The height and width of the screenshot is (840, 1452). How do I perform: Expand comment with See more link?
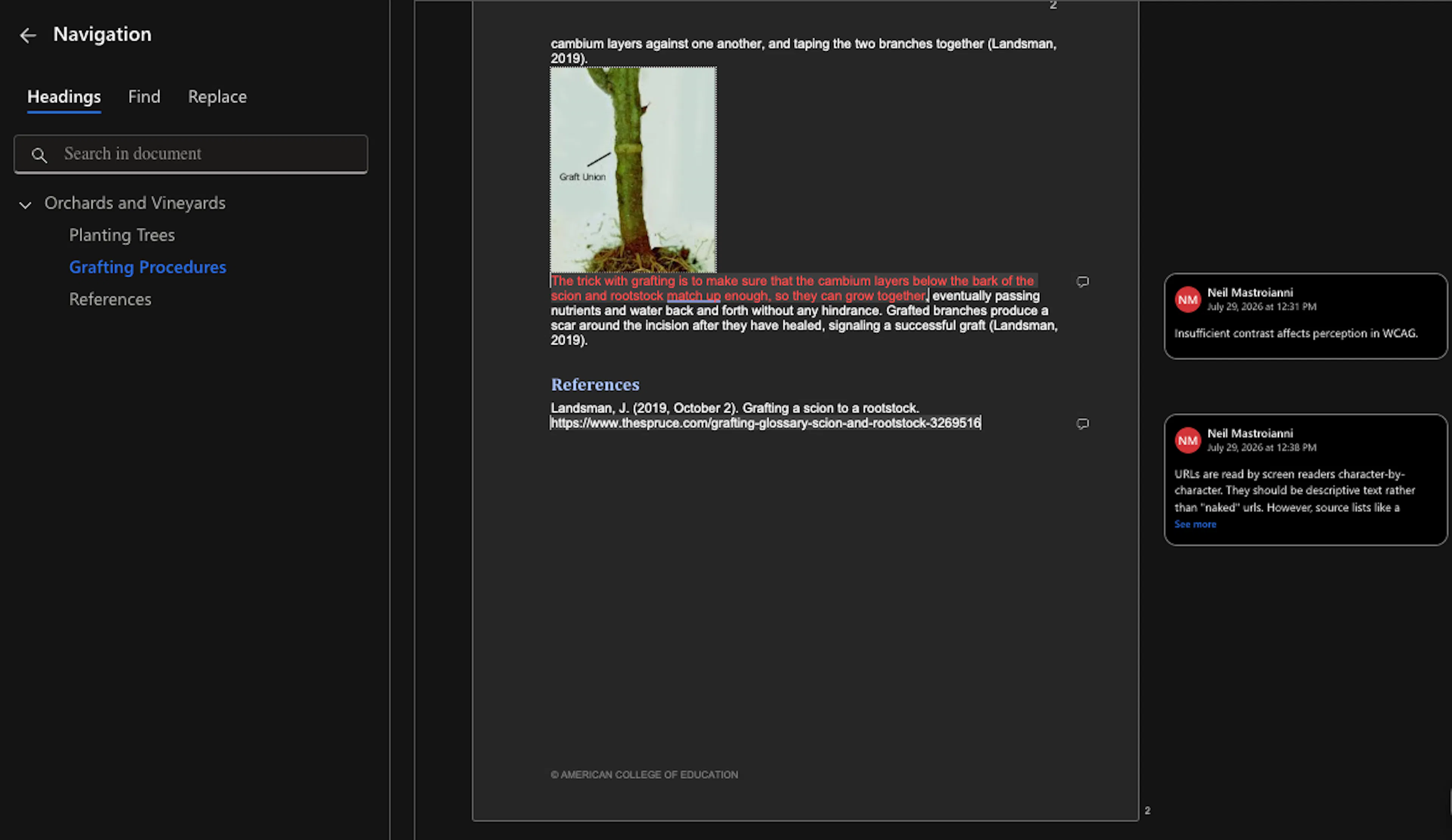coord(1195,524)
